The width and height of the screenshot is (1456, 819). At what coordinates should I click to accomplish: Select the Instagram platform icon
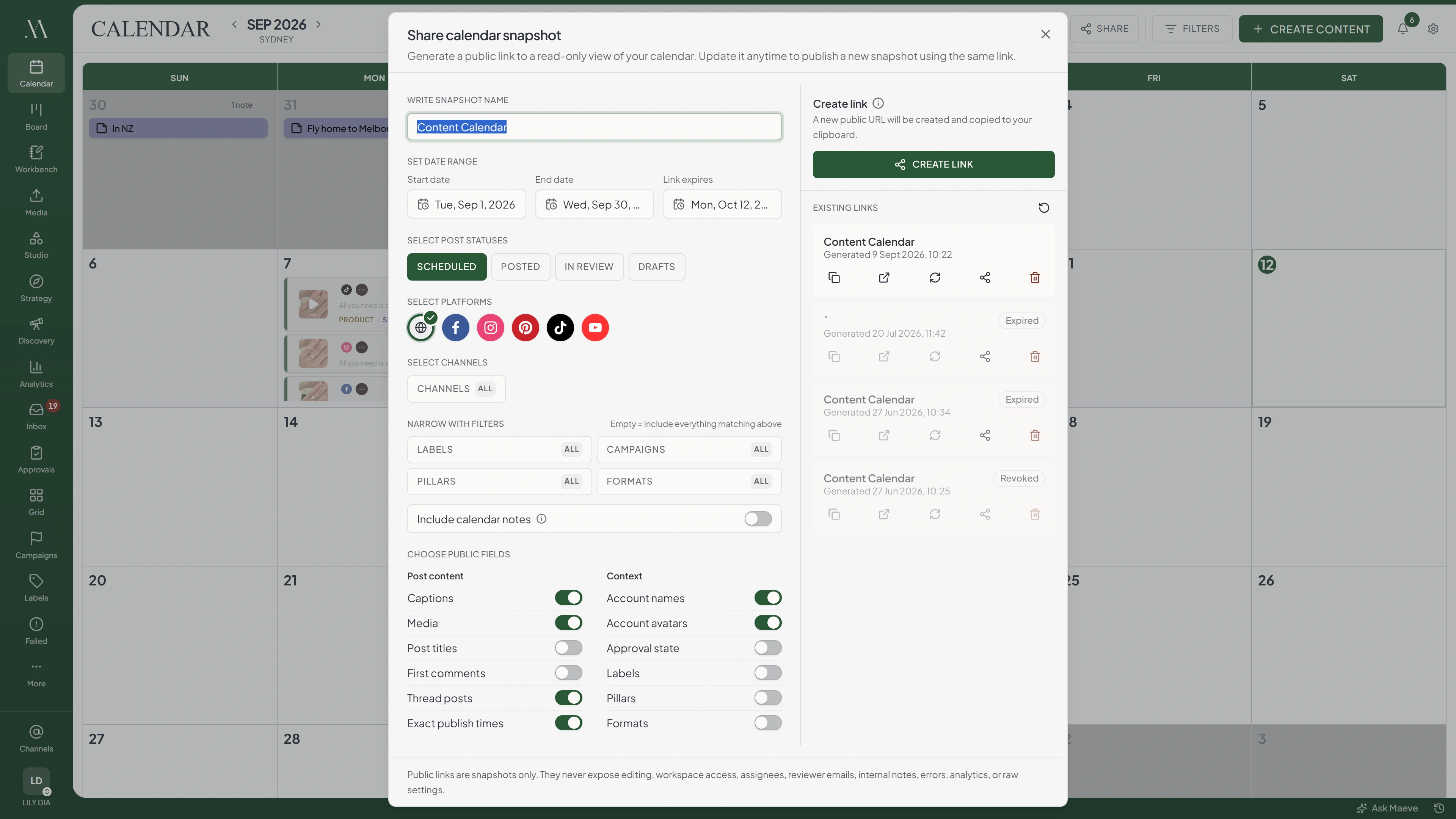point(491,328)
